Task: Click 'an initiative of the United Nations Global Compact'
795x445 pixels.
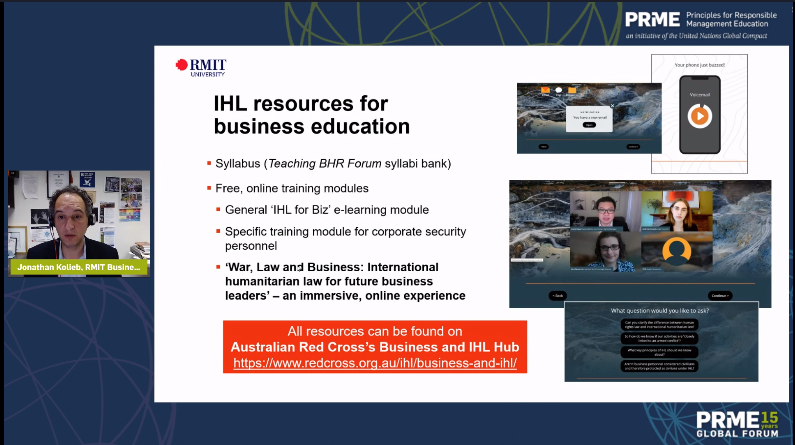Action: click(696, 36)
